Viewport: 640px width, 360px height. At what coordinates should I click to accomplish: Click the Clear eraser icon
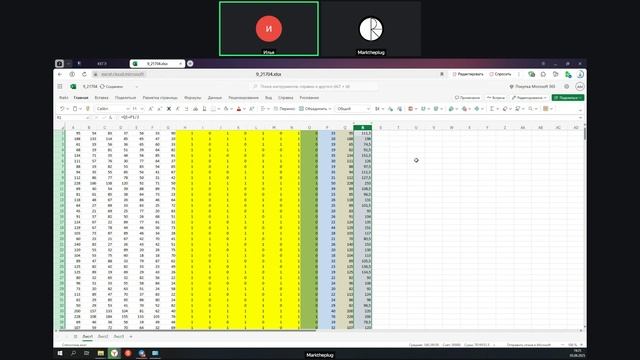coord(506,109)
